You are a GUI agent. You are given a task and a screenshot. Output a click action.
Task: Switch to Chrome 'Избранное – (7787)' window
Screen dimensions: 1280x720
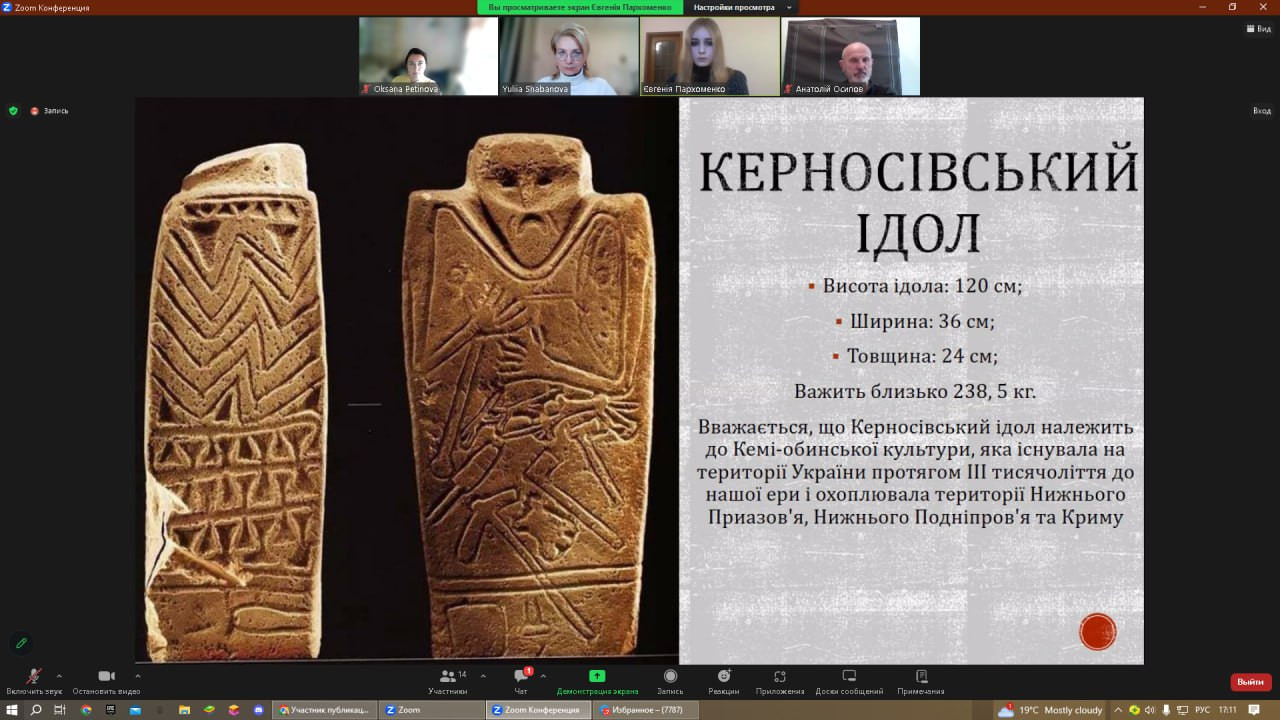point(646,710)
